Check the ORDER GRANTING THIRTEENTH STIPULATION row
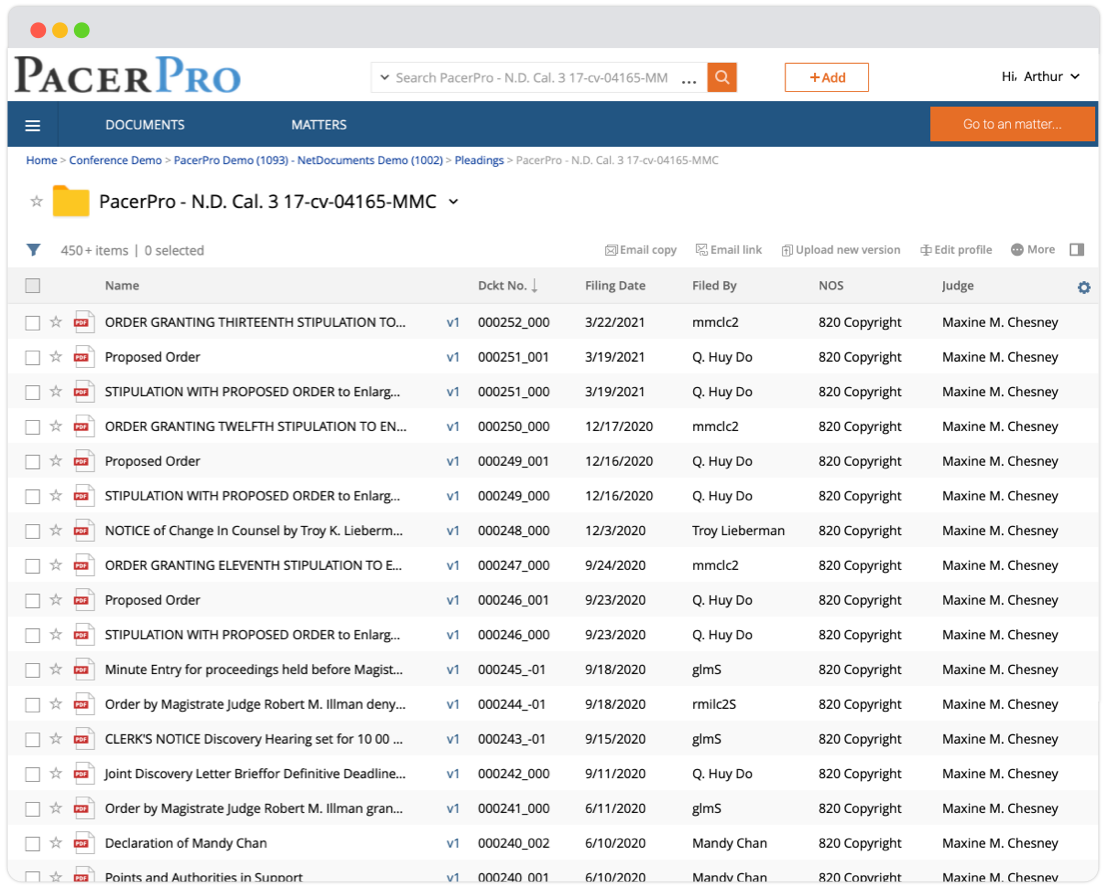The height and width of the screenshot is (888, 1107). click(x=32, y=323)
